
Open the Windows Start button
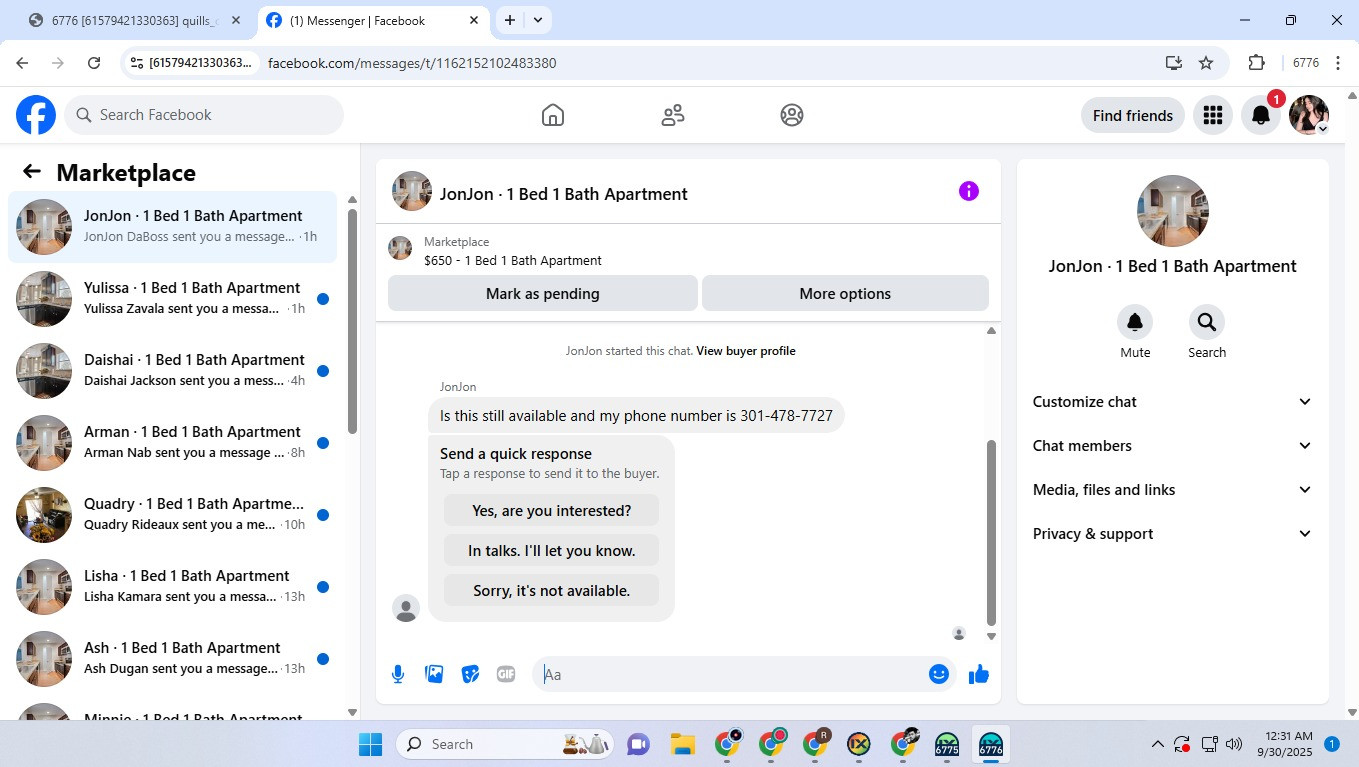[370, 745]
